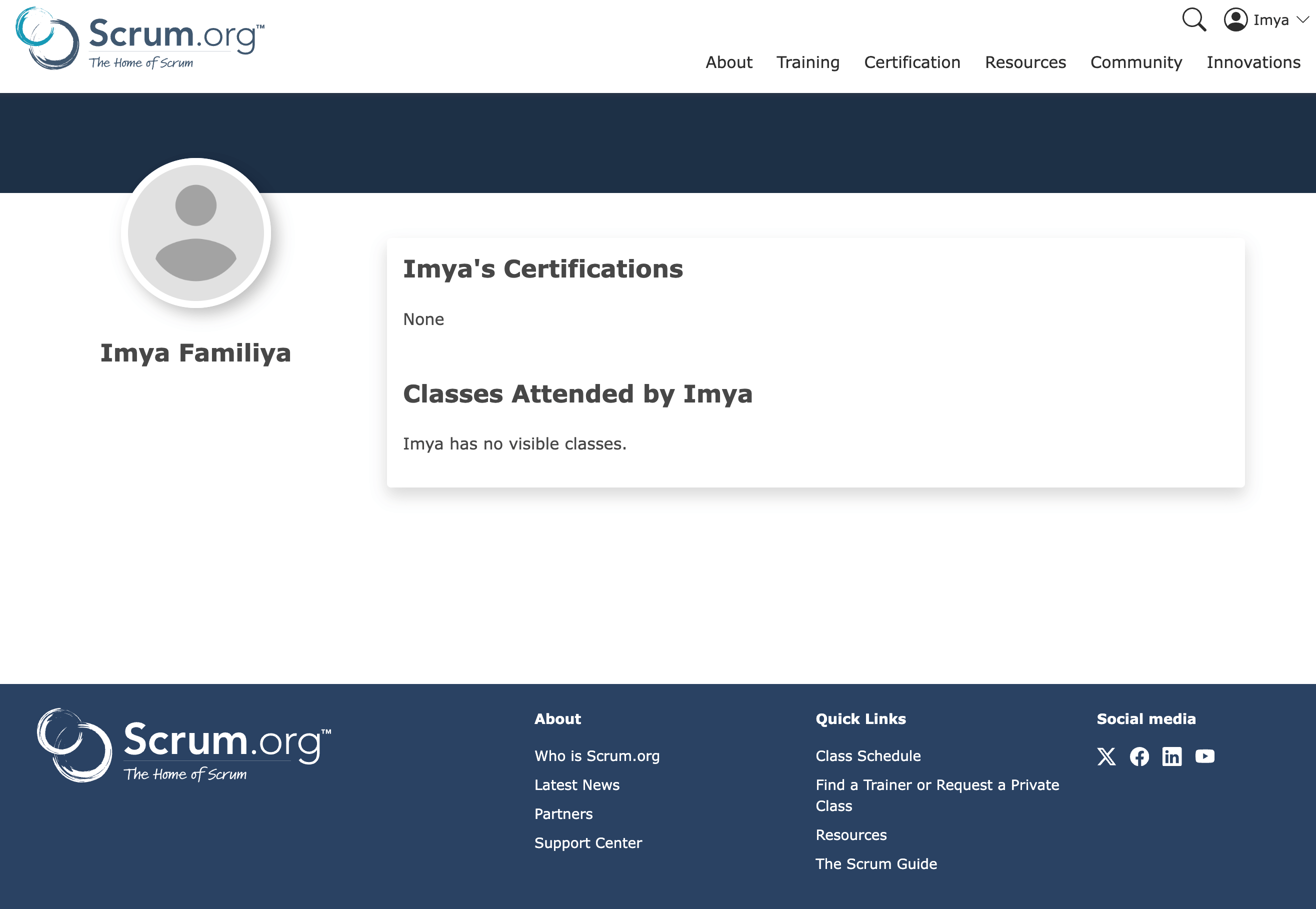Open the YouTube social icon
The image size is (1316, 909).
1205,756
